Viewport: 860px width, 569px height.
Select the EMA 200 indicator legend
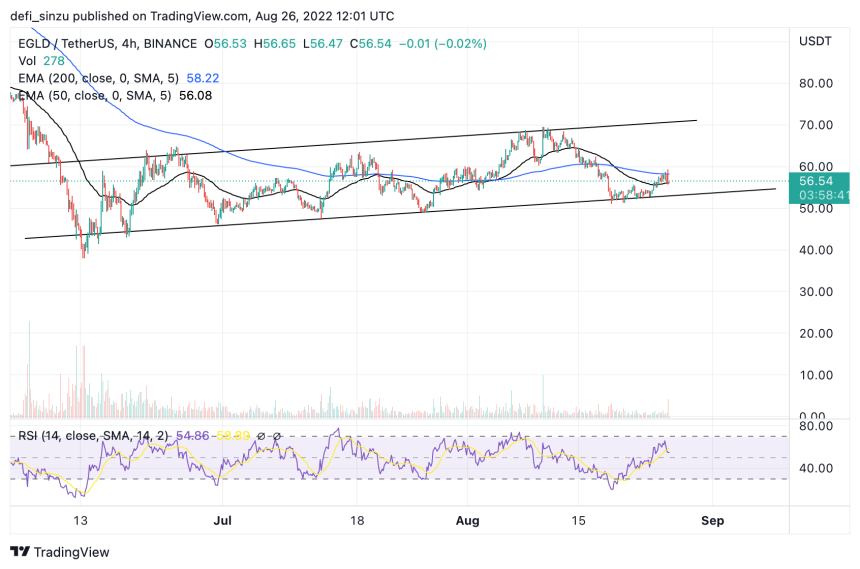(x=118, y=78)
